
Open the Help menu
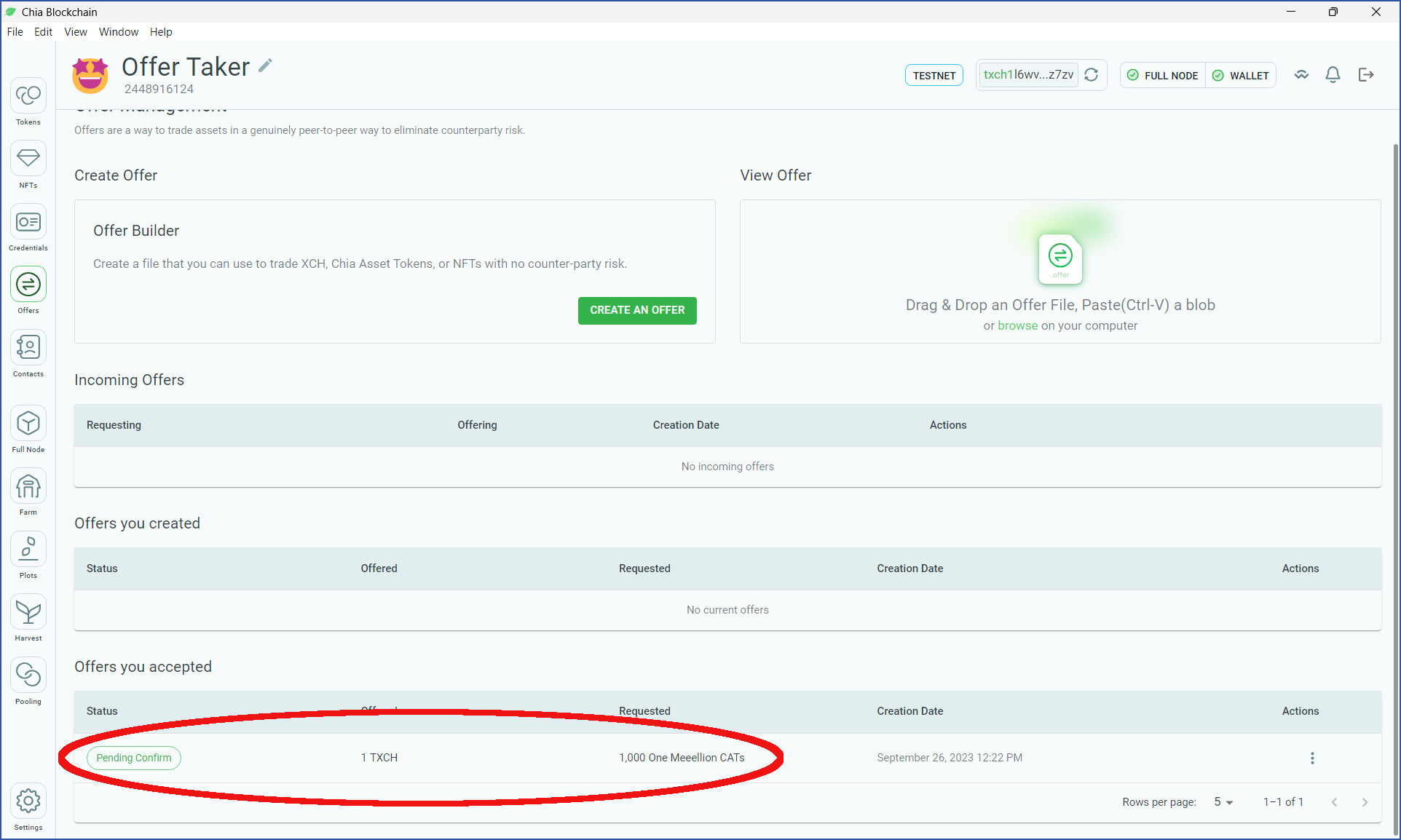point(161,32)
